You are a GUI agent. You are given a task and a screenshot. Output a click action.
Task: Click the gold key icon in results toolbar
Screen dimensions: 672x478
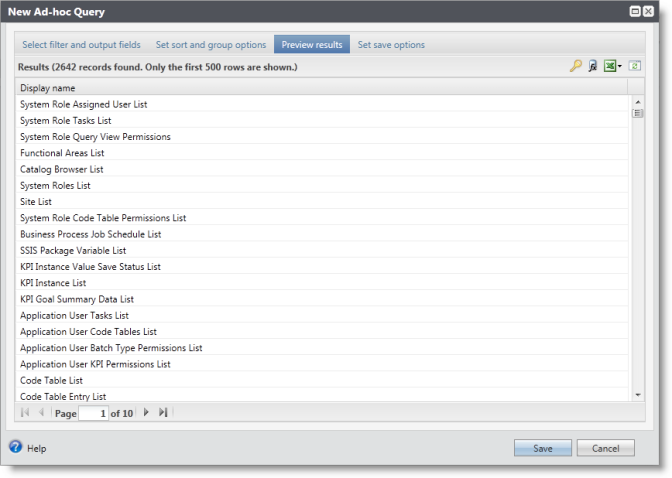tap(575, 66)
